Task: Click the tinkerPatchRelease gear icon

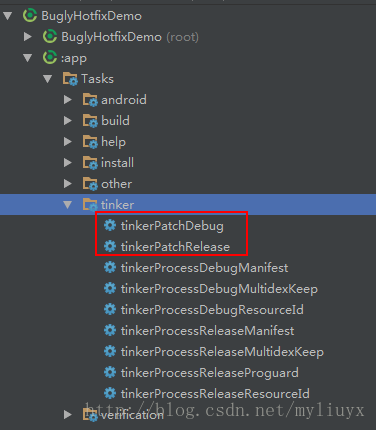Action: tap(110, 247)
